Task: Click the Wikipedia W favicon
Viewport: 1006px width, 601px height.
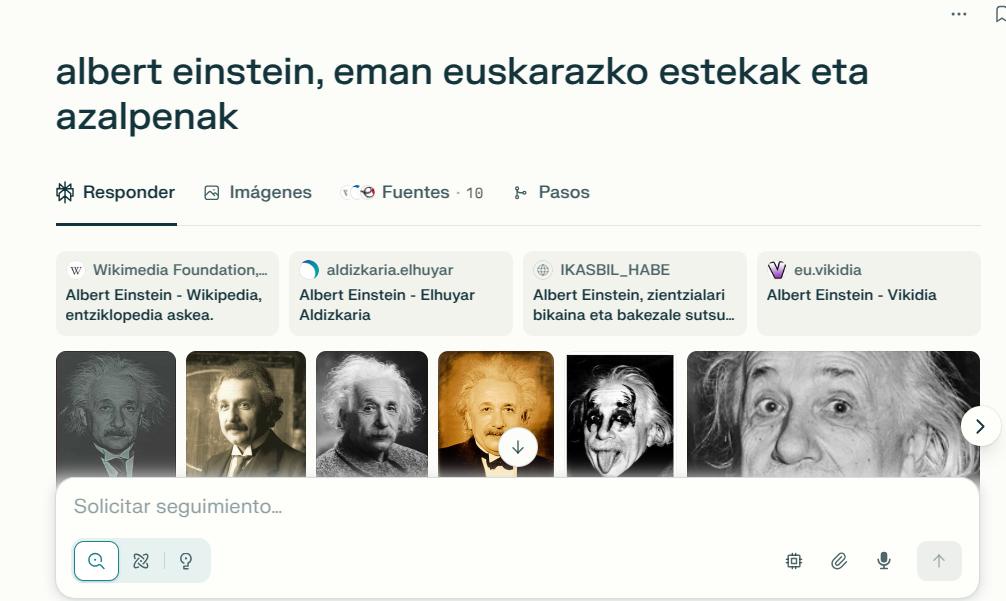Action: click(76, 270)
